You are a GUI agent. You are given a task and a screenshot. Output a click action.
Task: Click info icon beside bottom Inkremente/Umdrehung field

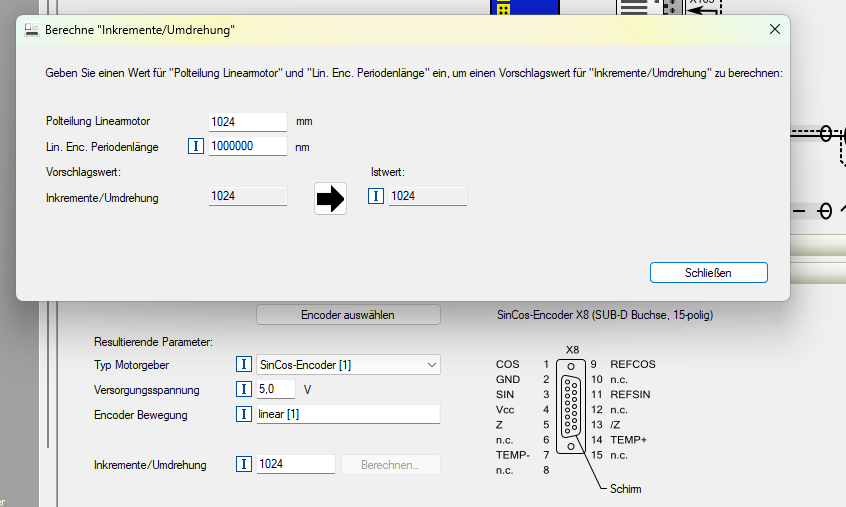pyautogui.click(x=243, y=464)
